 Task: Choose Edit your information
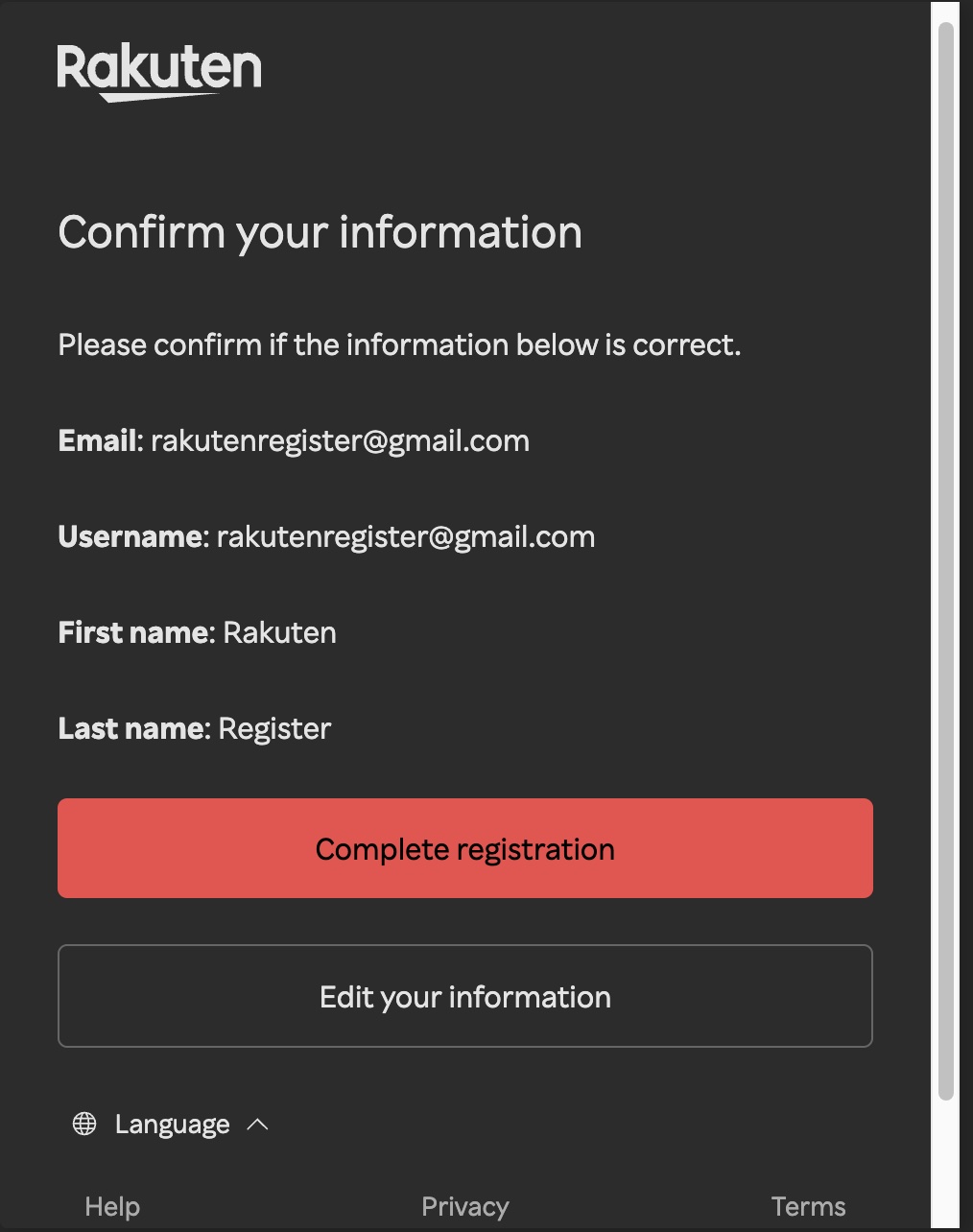coord(465,996)
